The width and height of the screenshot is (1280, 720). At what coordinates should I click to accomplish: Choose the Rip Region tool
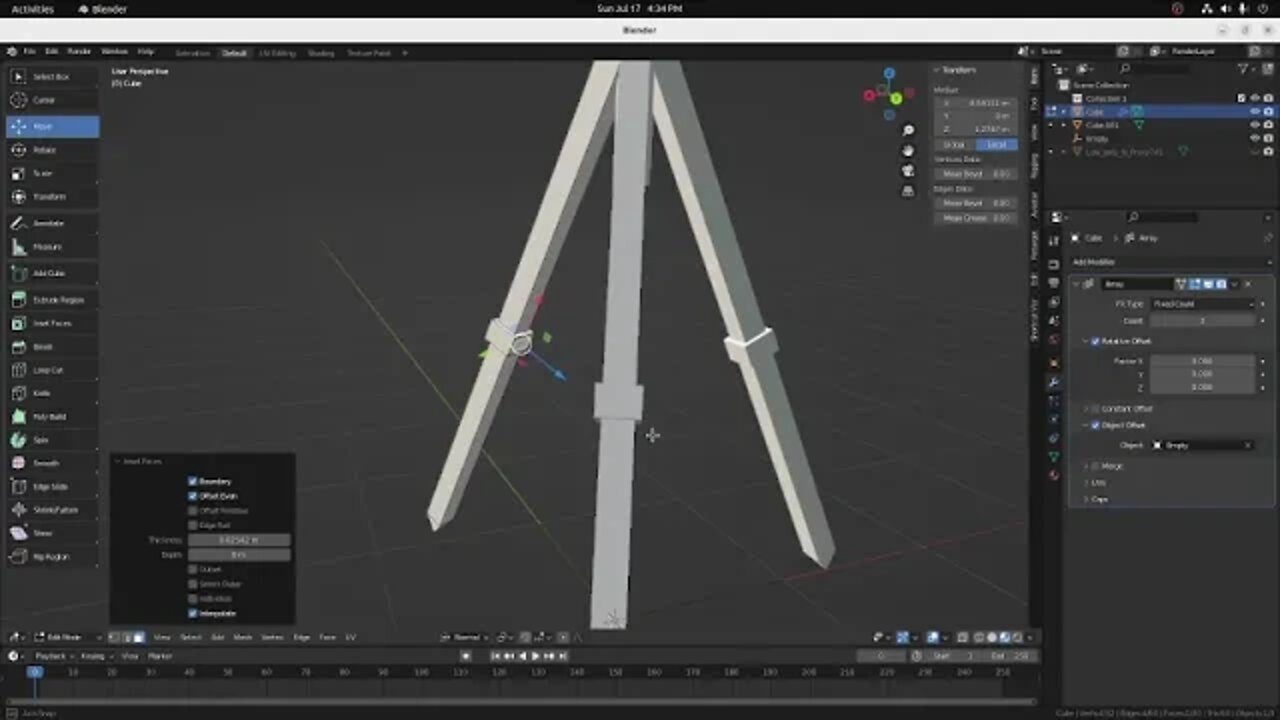pyautogui.click(x=52, y=556)
